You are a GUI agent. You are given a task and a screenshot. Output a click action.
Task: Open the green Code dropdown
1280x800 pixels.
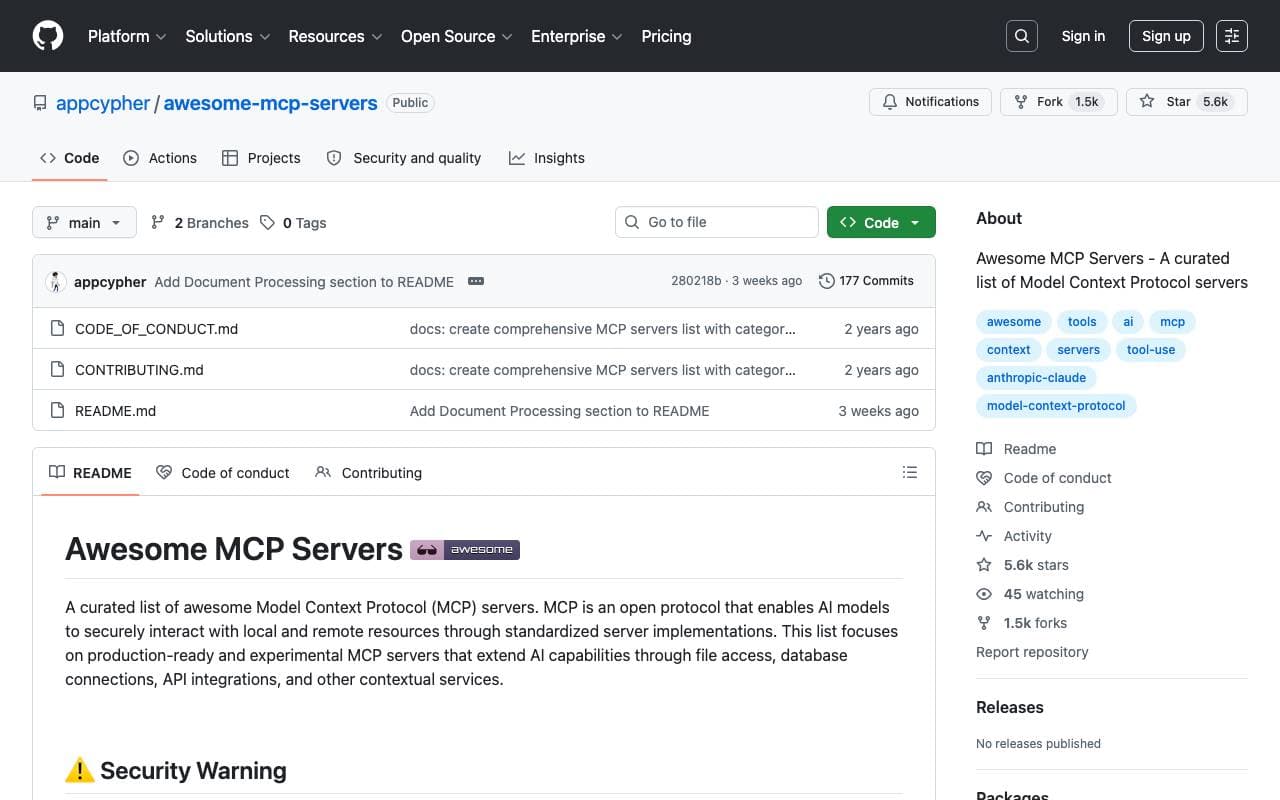881,222
